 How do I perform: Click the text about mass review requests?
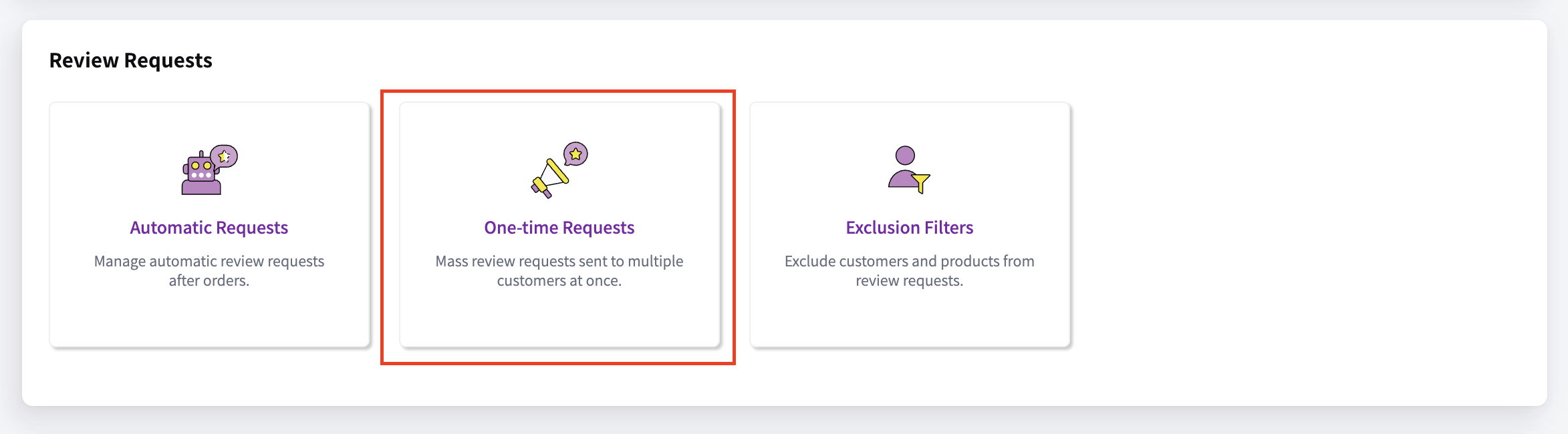559,270
